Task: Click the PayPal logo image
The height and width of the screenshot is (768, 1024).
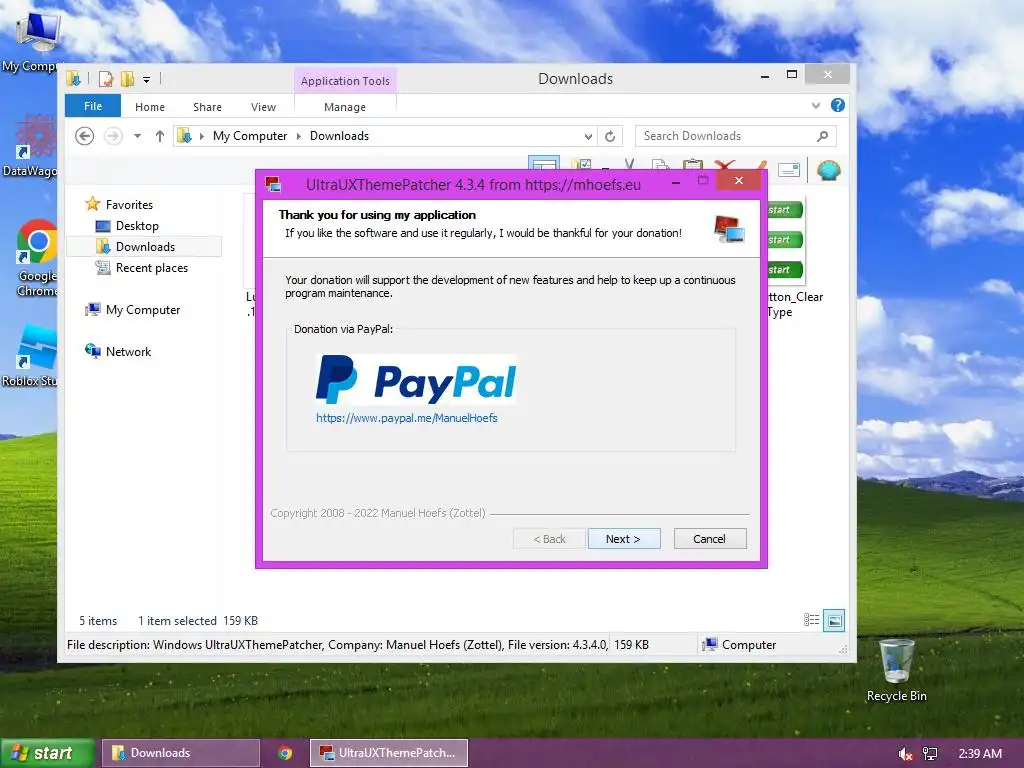Action: [x=416, y=379]
